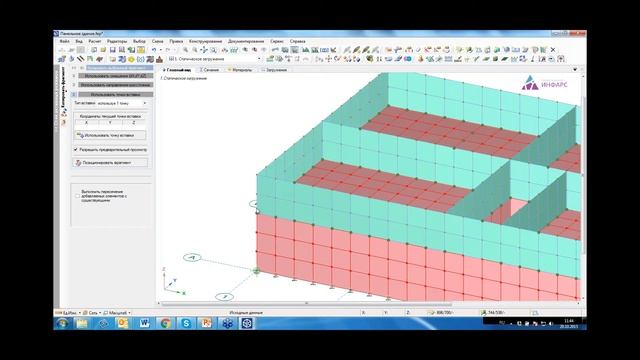Expand the Использовать направление section
The image size is (640, 360).
(116, 85)
